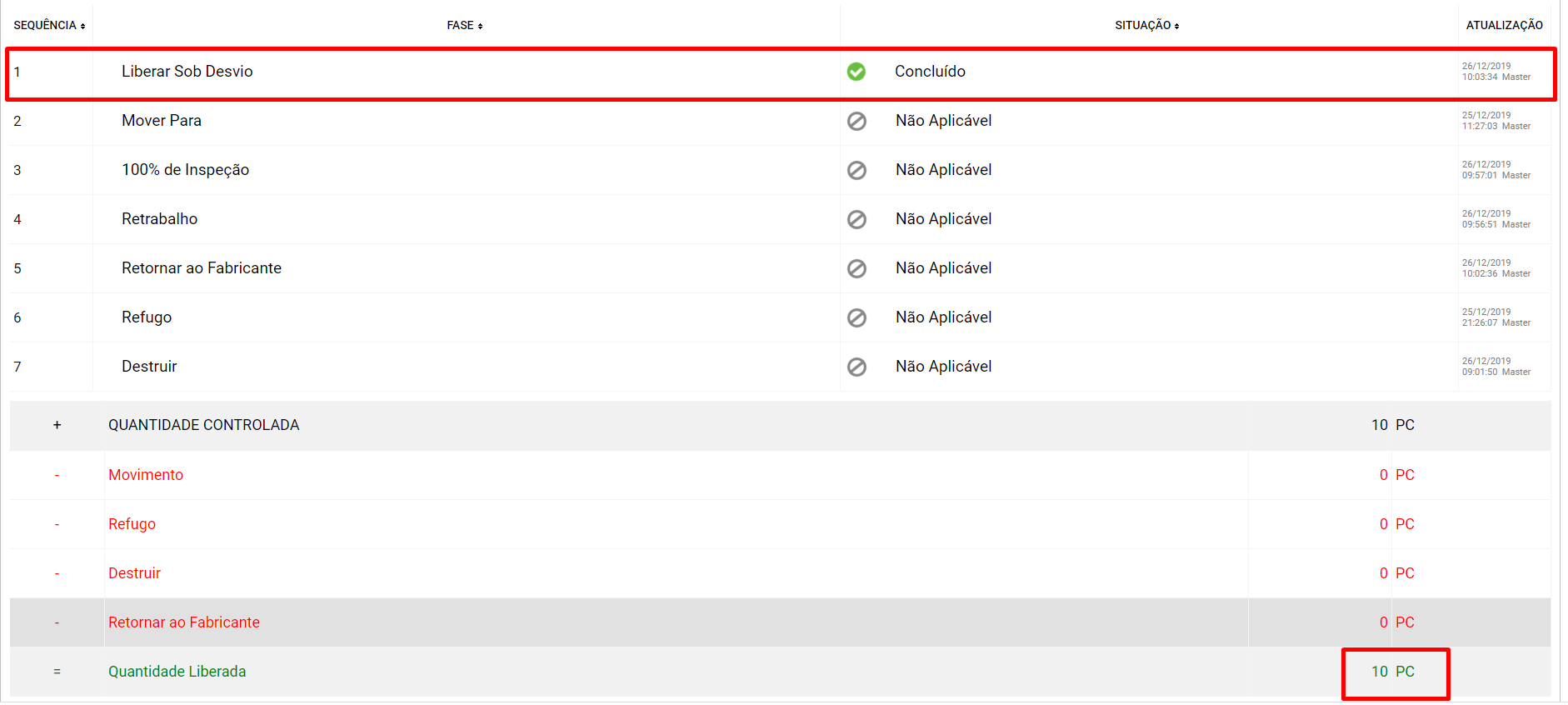Click the Não Aplicável icon for Destruir phase
Image resolution: width=1568 pixels, height=705 pixels.
[x=856, y=367]
